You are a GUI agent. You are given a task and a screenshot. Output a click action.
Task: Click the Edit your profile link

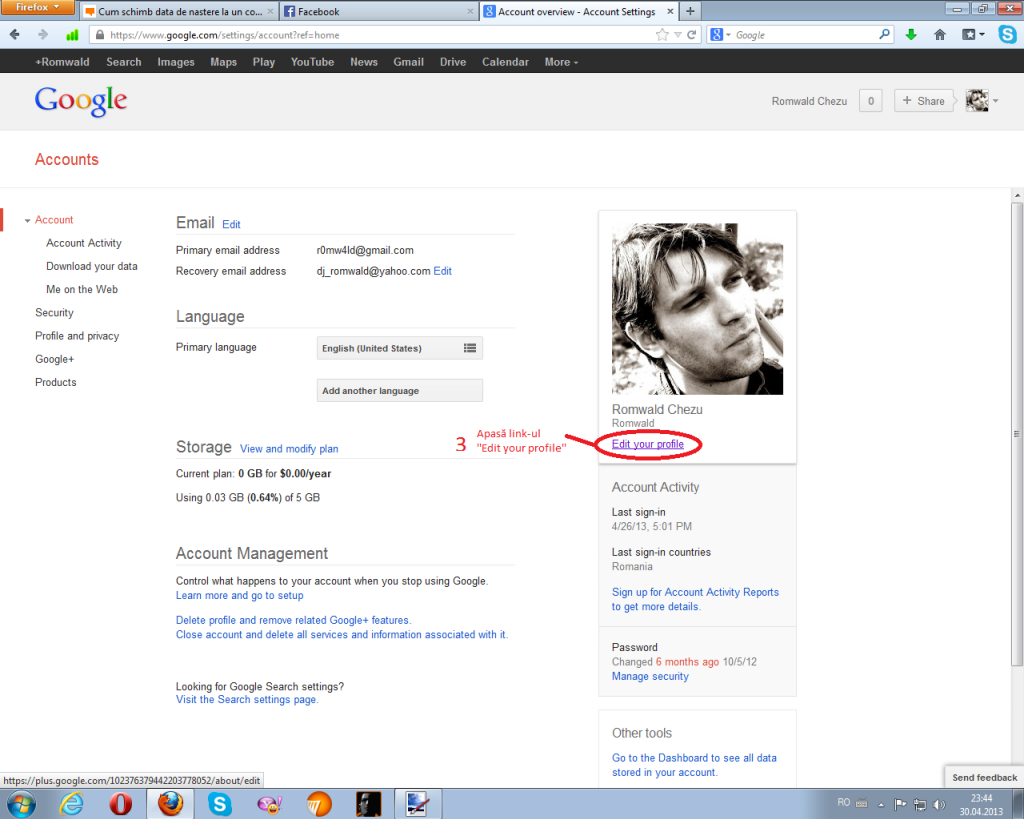(647, 444)
